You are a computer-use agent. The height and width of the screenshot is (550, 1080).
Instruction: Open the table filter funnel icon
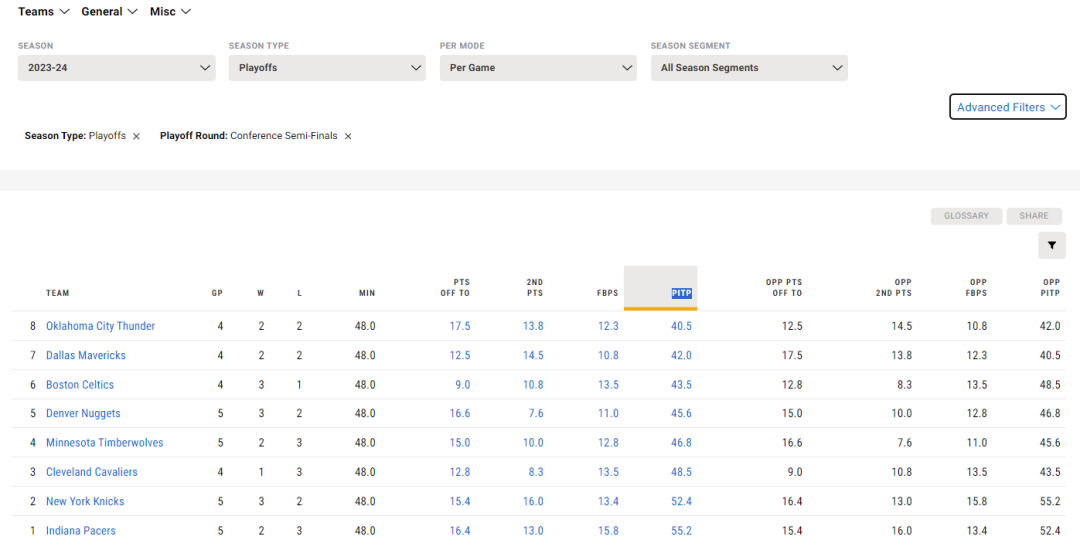(x=1052, y=245)
